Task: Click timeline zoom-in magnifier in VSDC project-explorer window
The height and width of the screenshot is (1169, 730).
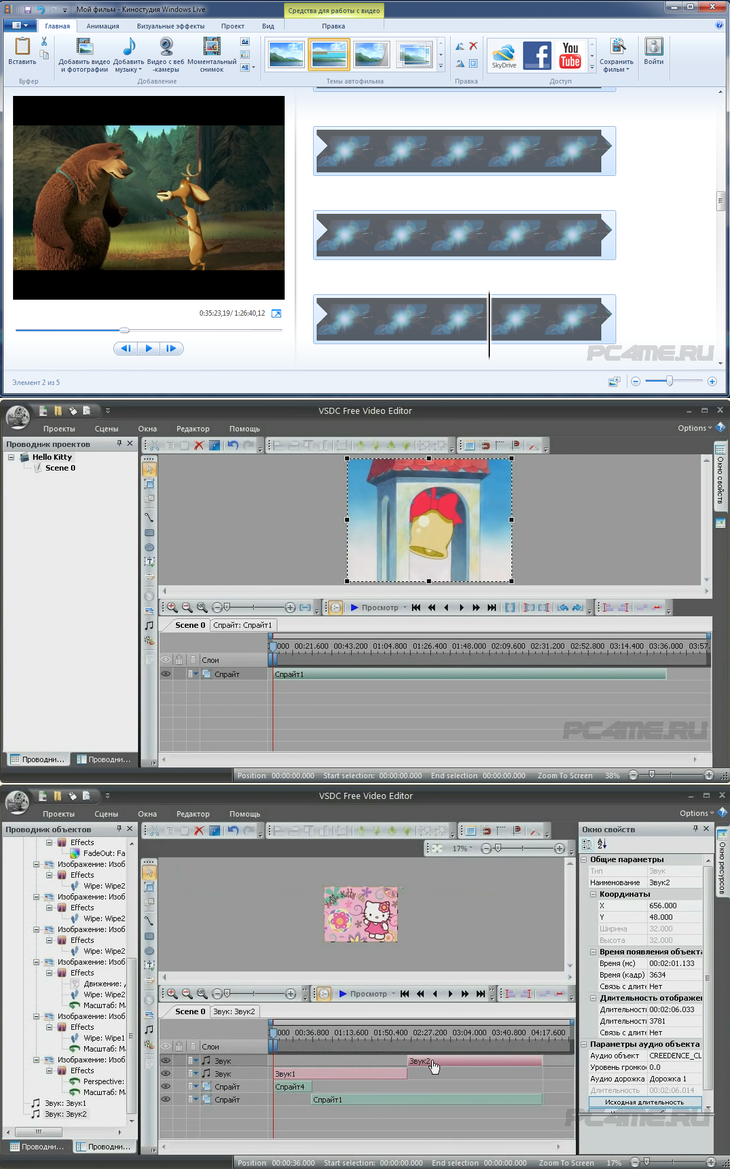Action: [x=172, y=608]
